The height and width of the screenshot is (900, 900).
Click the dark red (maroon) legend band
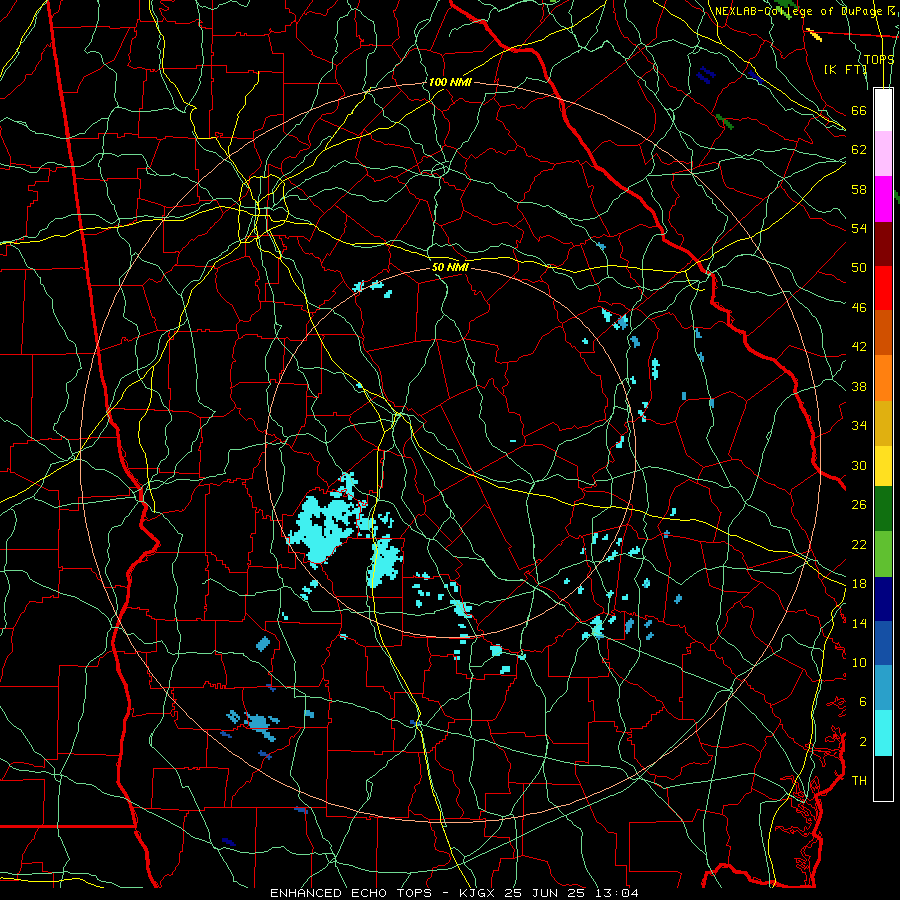pyautogui.click(x=883, y=243)
